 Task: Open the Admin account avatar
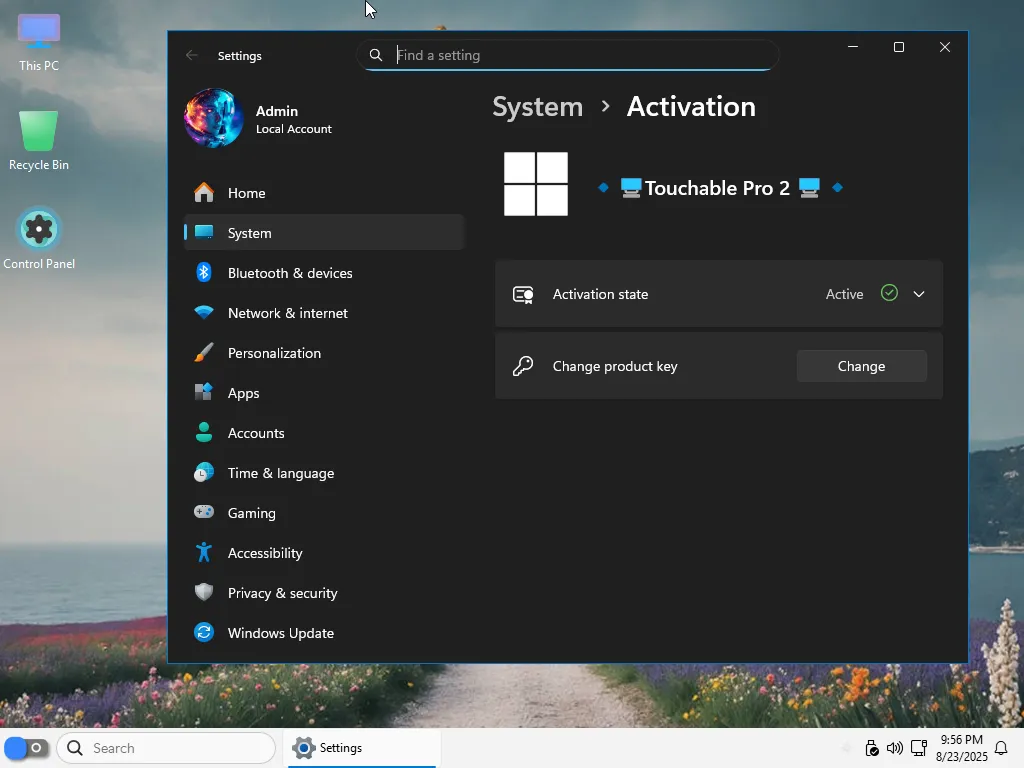click(x=214, y=118)
